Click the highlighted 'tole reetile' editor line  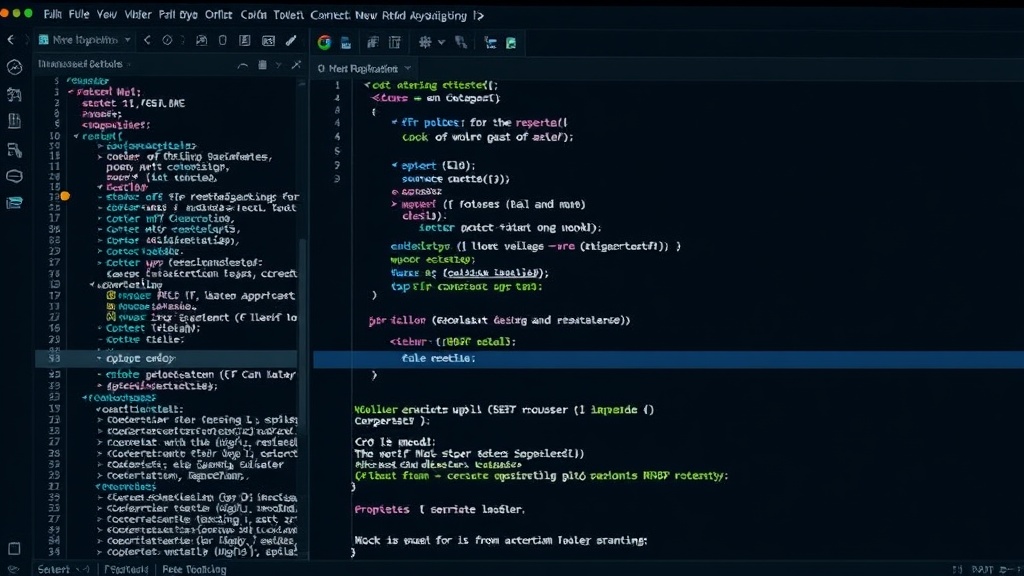tap(668, 359)
